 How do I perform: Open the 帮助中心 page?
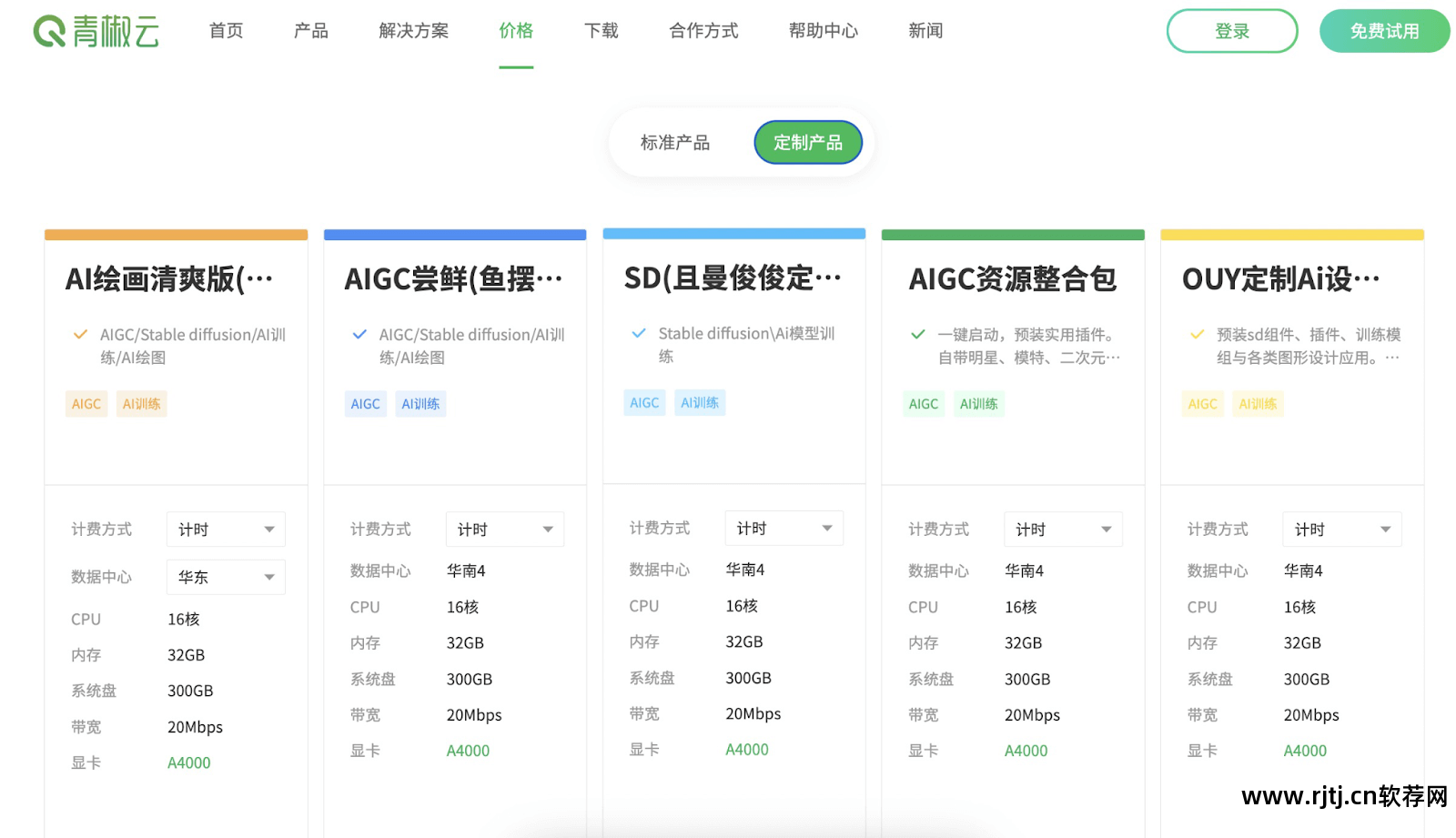pyautogui.click(x=824, y=31)
